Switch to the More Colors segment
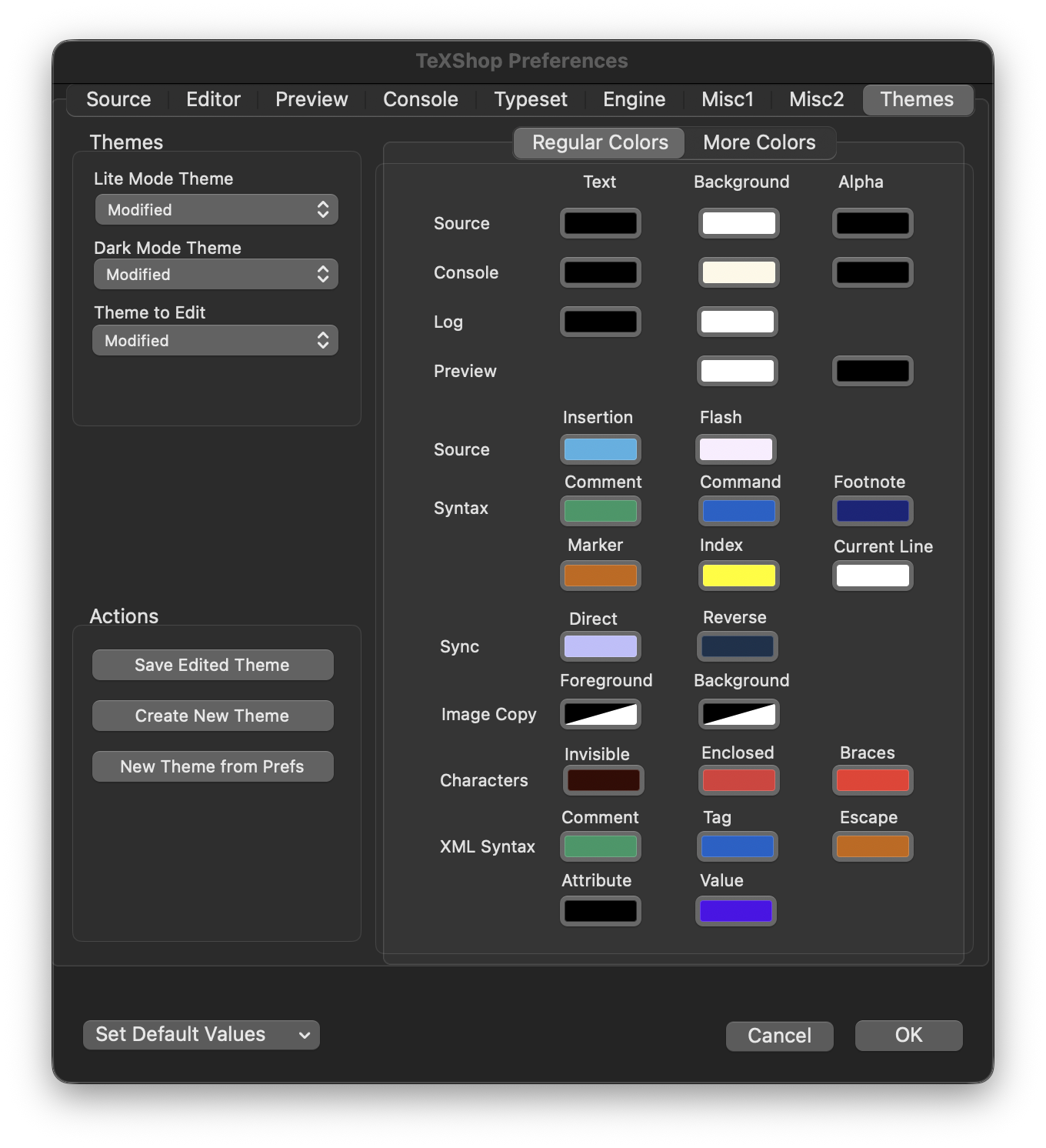The width and height of the screenshot is (1046, 1148). (758, 143)
